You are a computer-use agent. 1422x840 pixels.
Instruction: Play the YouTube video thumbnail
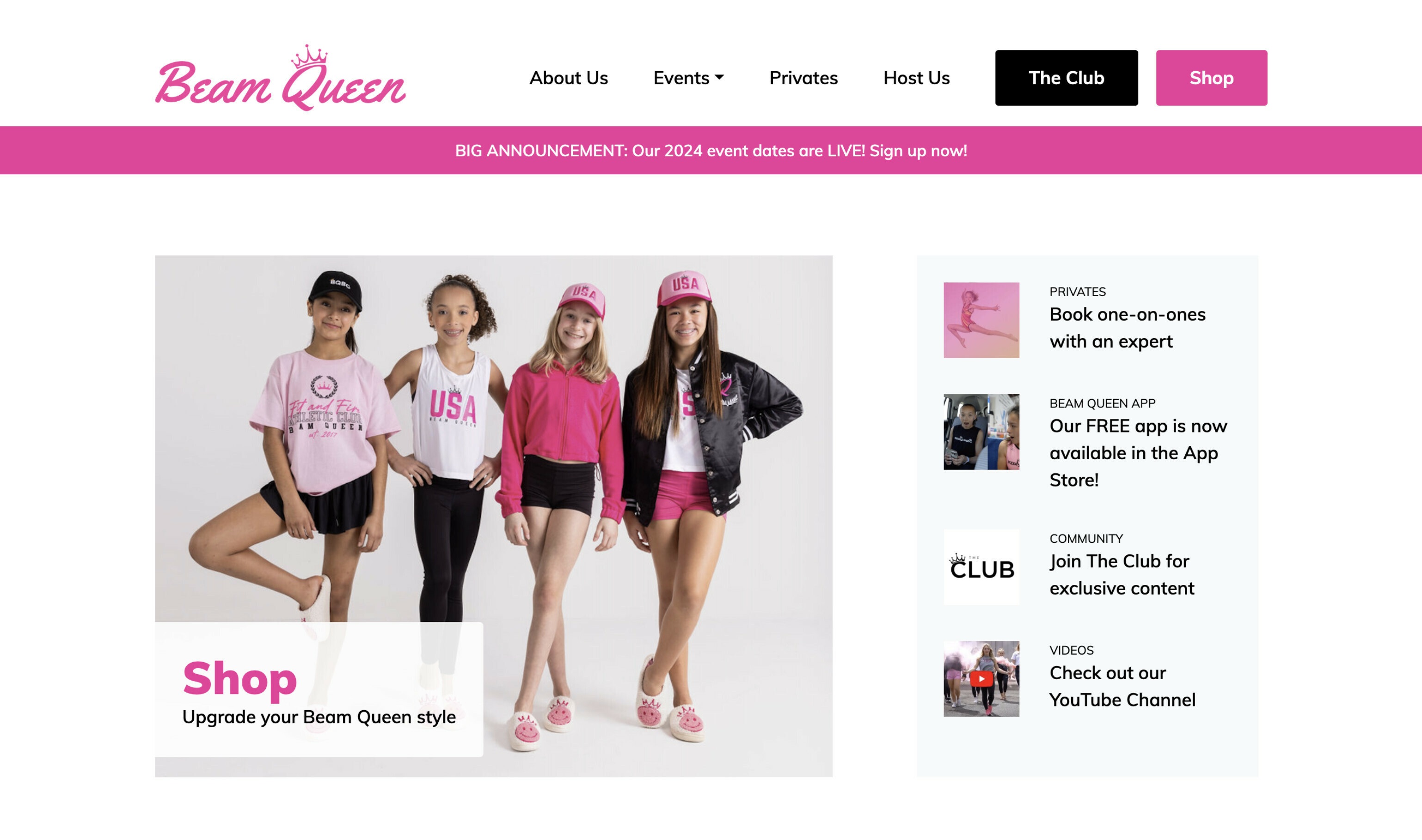tap(981, 679)
